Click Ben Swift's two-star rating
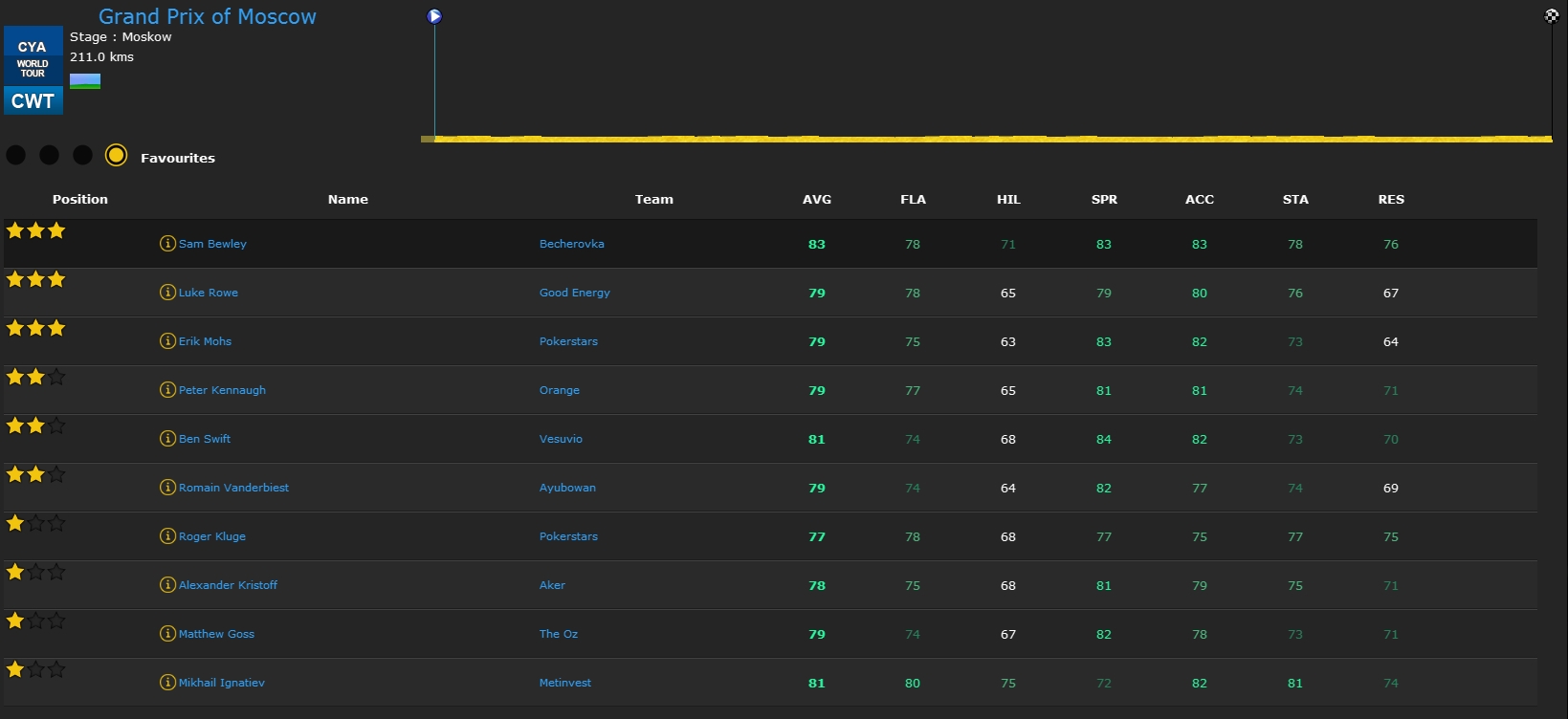The image size is (1568, 719). click(x=35, y=425)
